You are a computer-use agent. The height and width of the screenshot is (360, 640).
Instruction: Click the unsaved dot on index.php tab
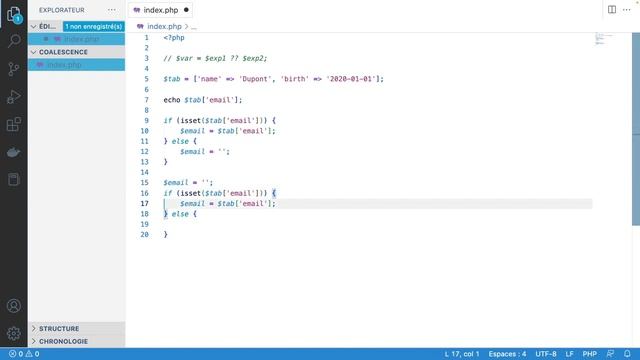186,10
